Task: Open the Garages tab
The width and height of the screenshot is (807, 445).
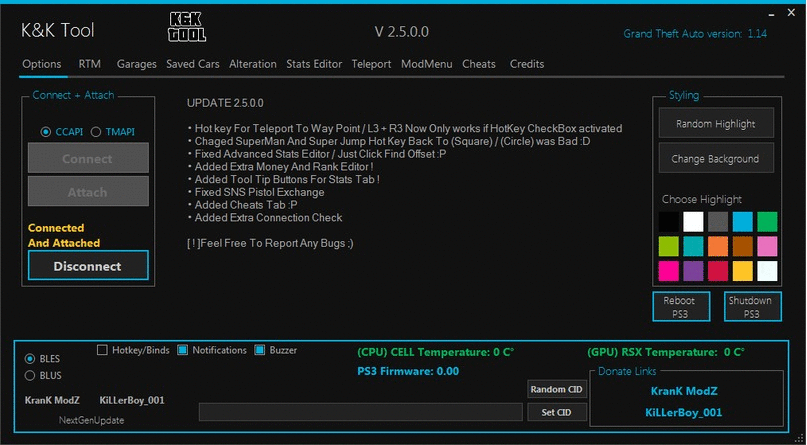Action: point(136,64)
